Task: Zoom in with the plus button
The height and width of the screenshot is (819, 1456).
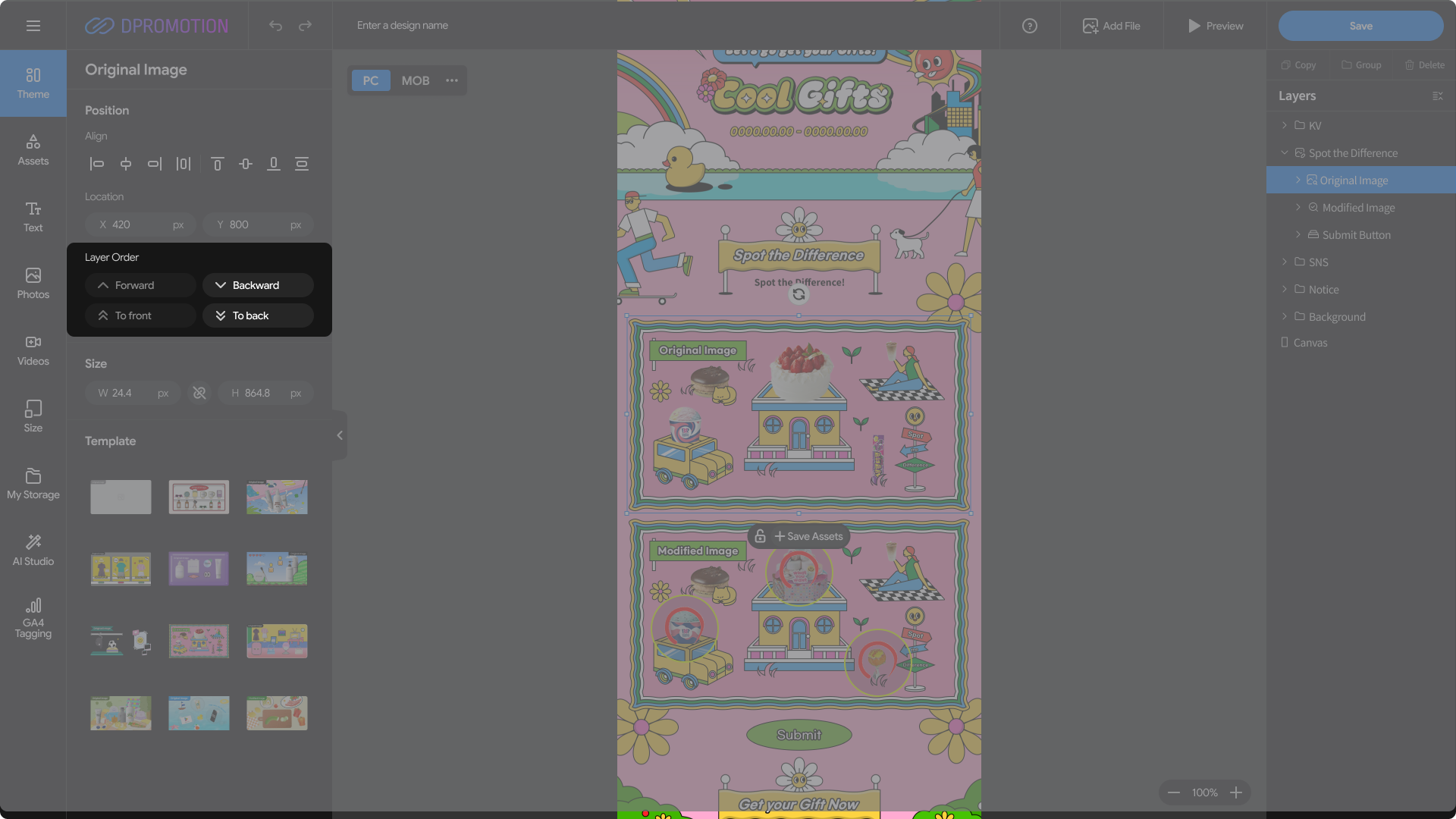Action: [x=1235, y=792]
